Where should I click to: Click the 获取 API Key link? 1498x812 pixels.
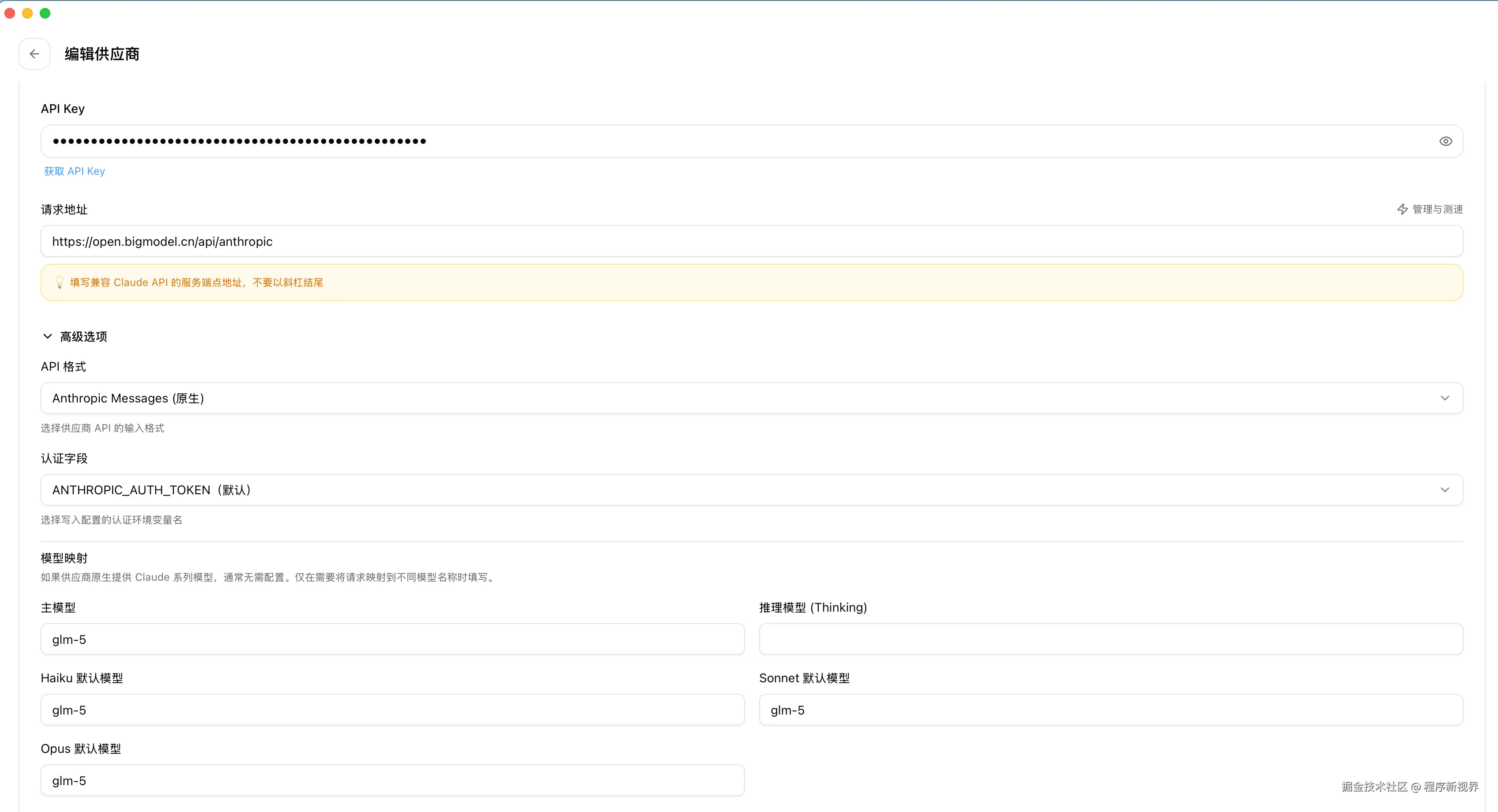[75, 171]
